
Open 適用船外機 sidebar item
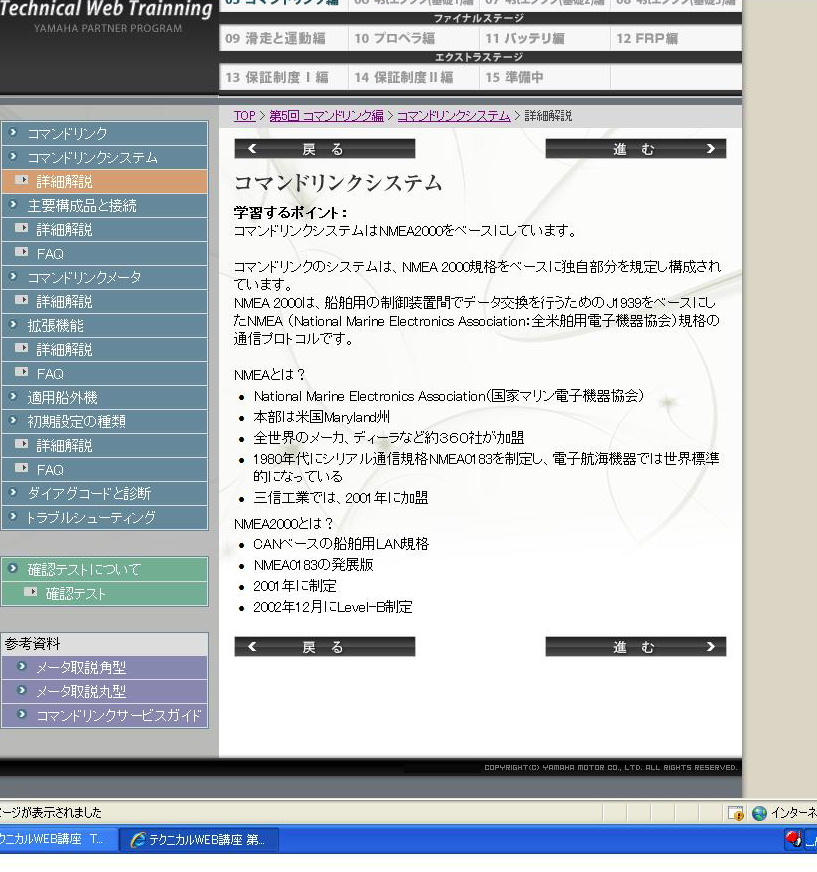pyautogui.click(x=105, y=397)
